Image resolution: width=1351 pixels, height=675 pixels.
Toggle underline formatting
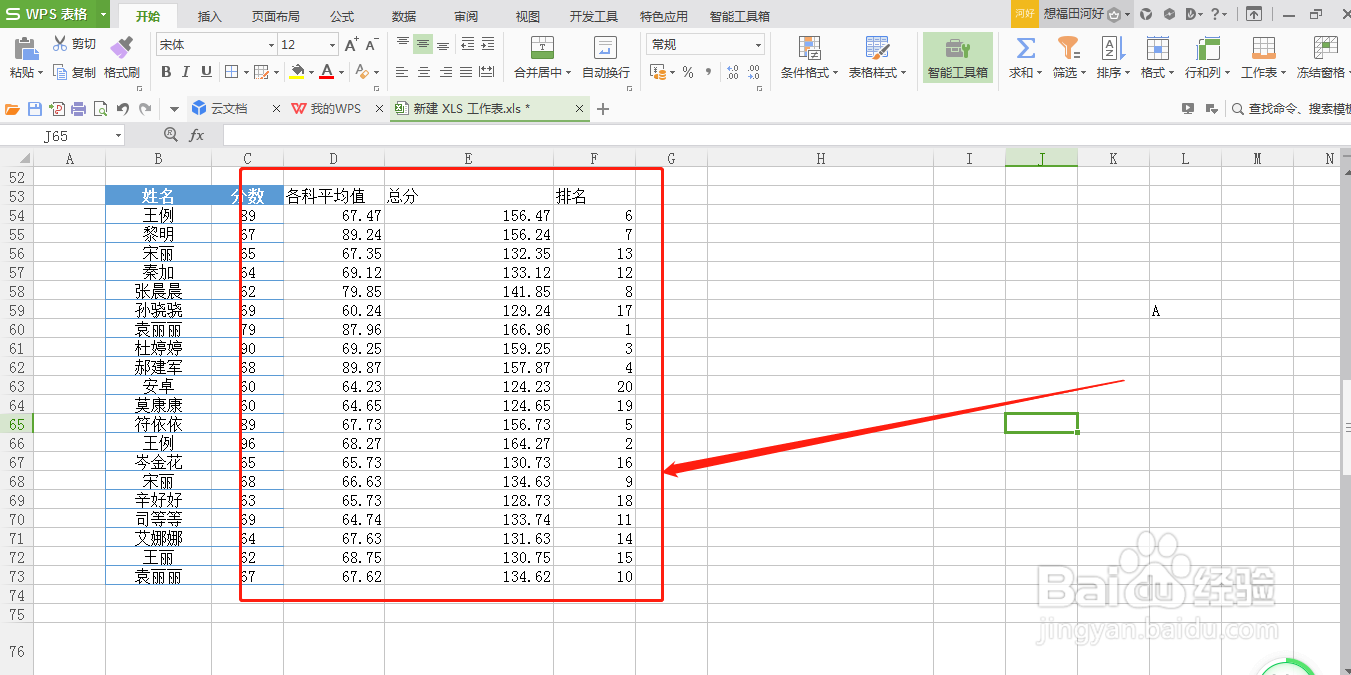[206, 72]
